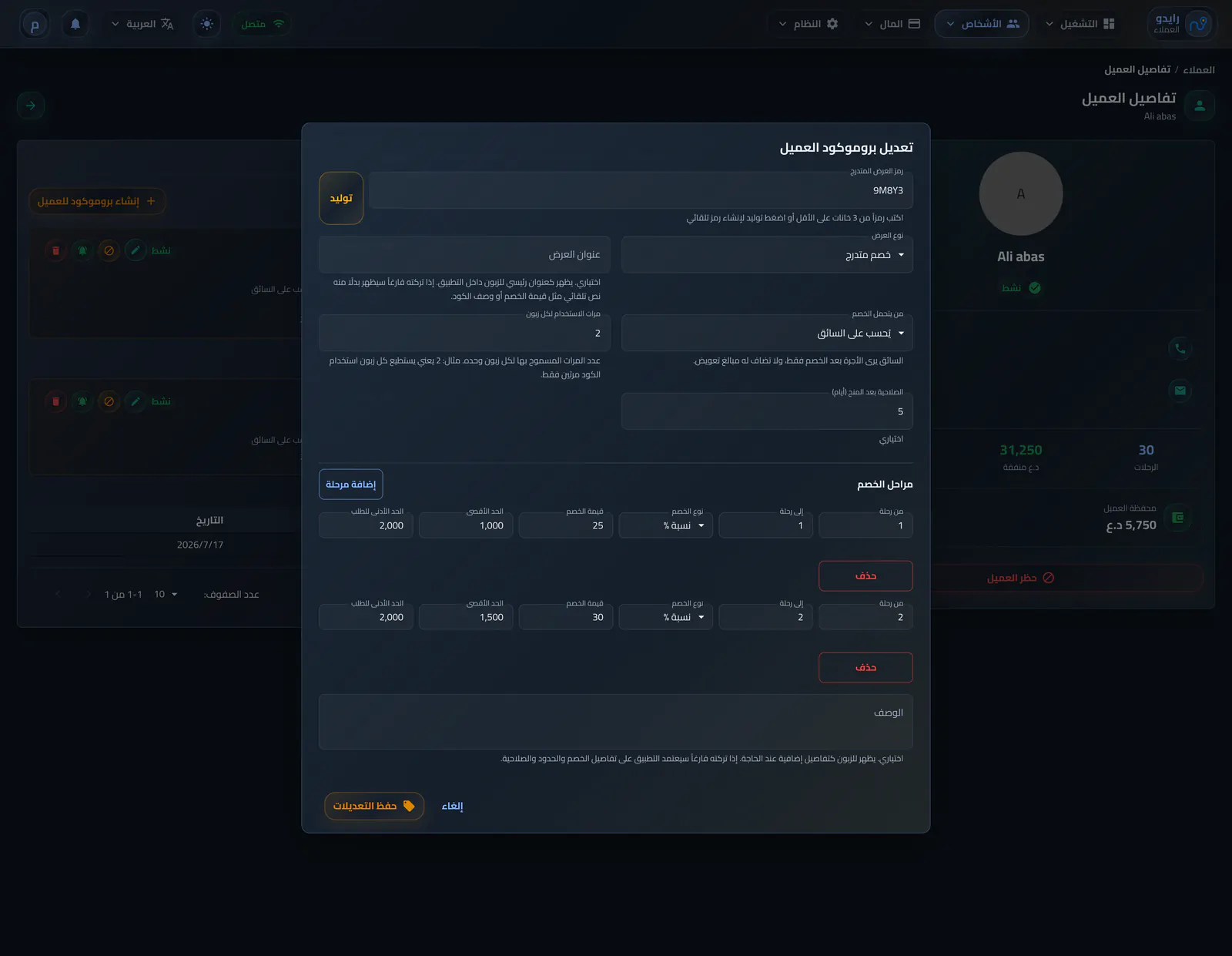The image size is (1232, 956).
Task: Click first stage الحد الأدنى للطلب field
Action: click(x=366, y=525)
